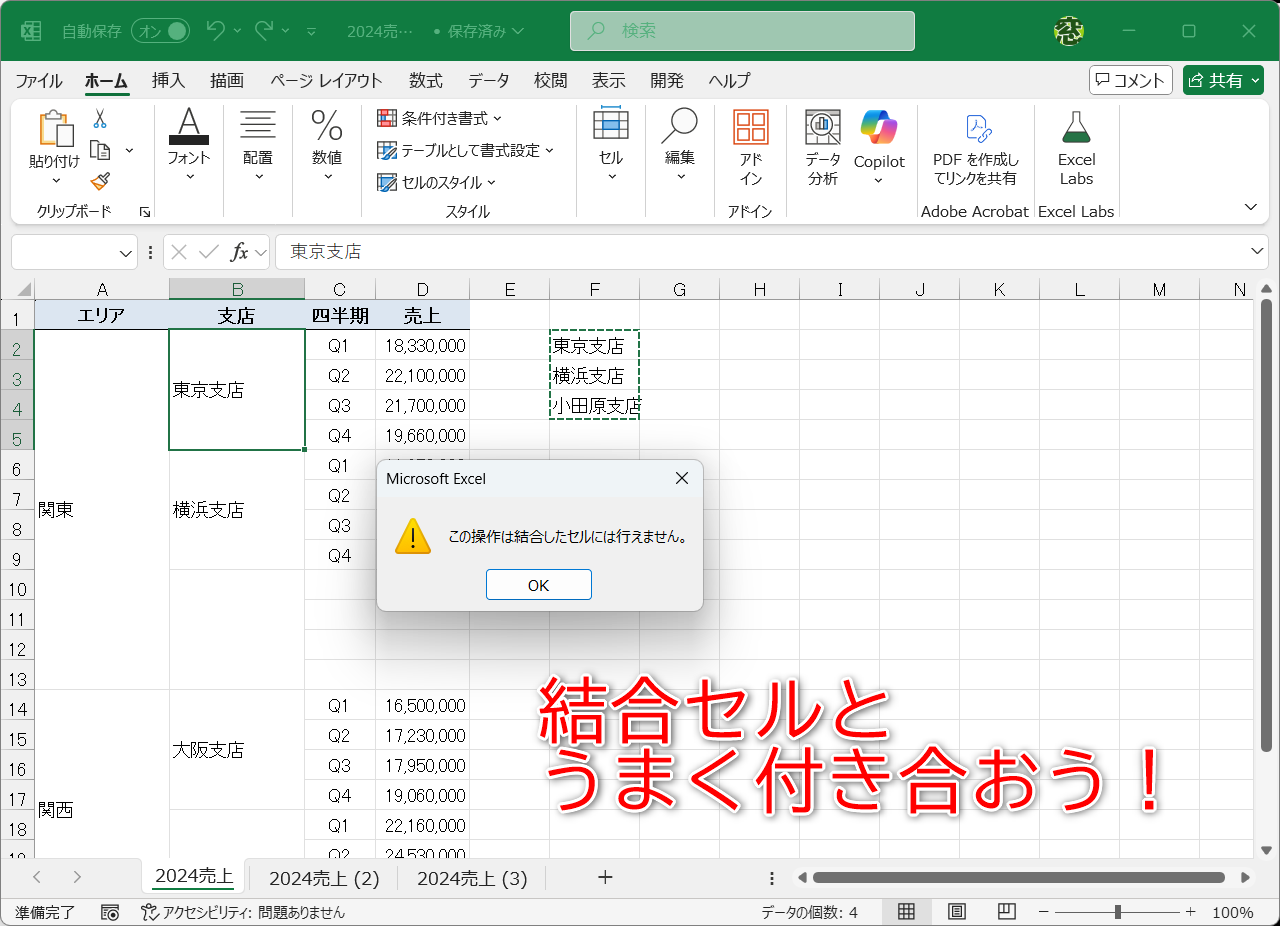1280x926 pixels.
Task: Switch to the 挿入 ribbon tab
Action: point(167,81)
